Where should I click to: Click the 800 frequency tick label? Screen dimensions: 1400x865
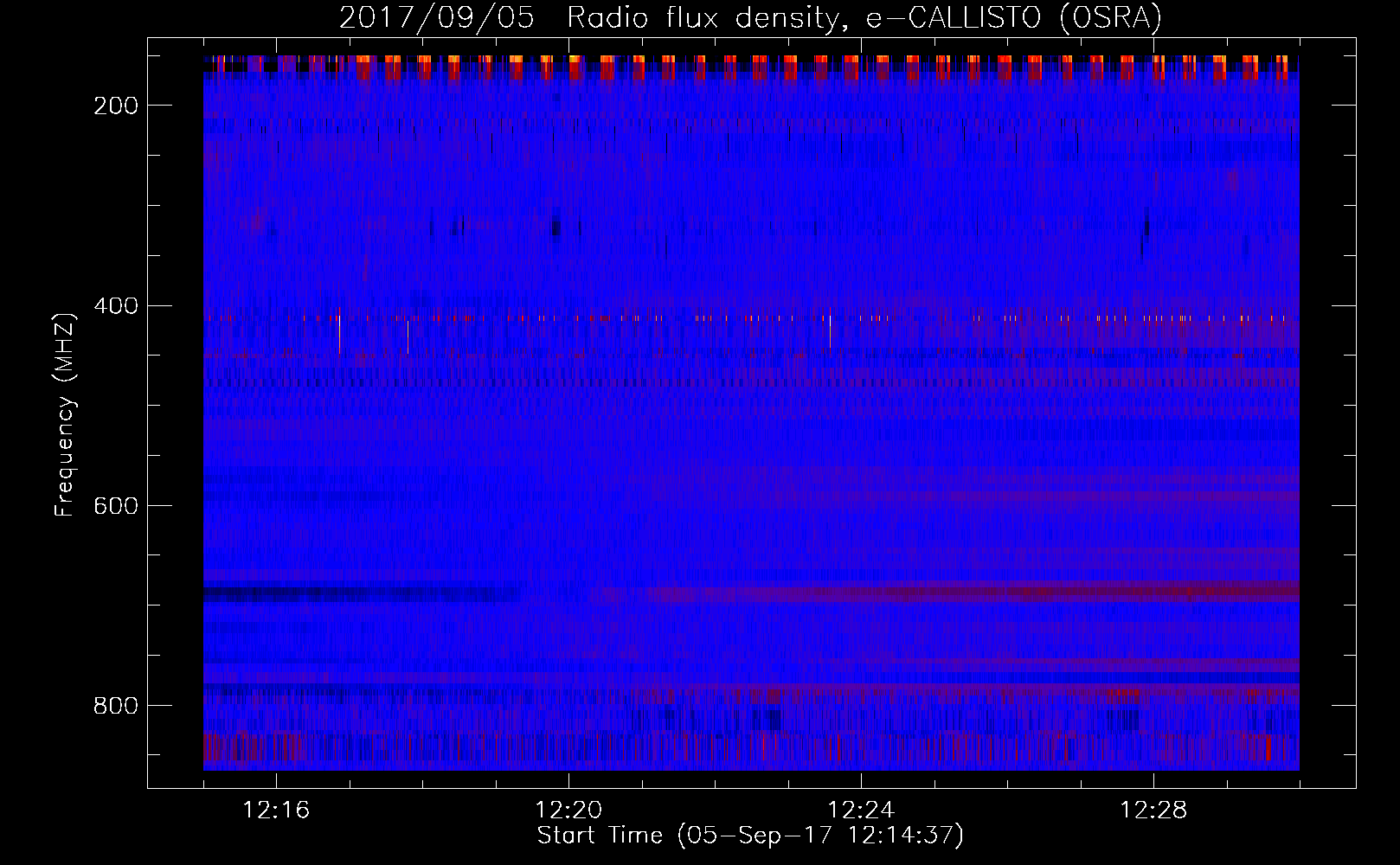coord(116,706)
